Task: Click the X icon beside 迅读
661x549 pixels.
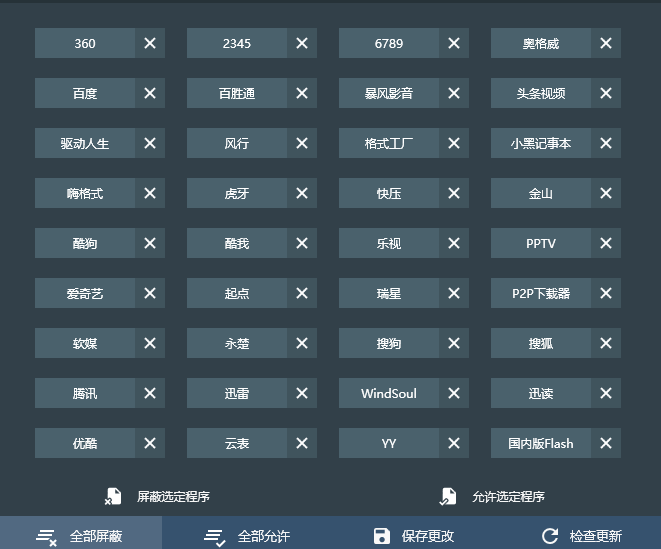Action: point(606,393)
